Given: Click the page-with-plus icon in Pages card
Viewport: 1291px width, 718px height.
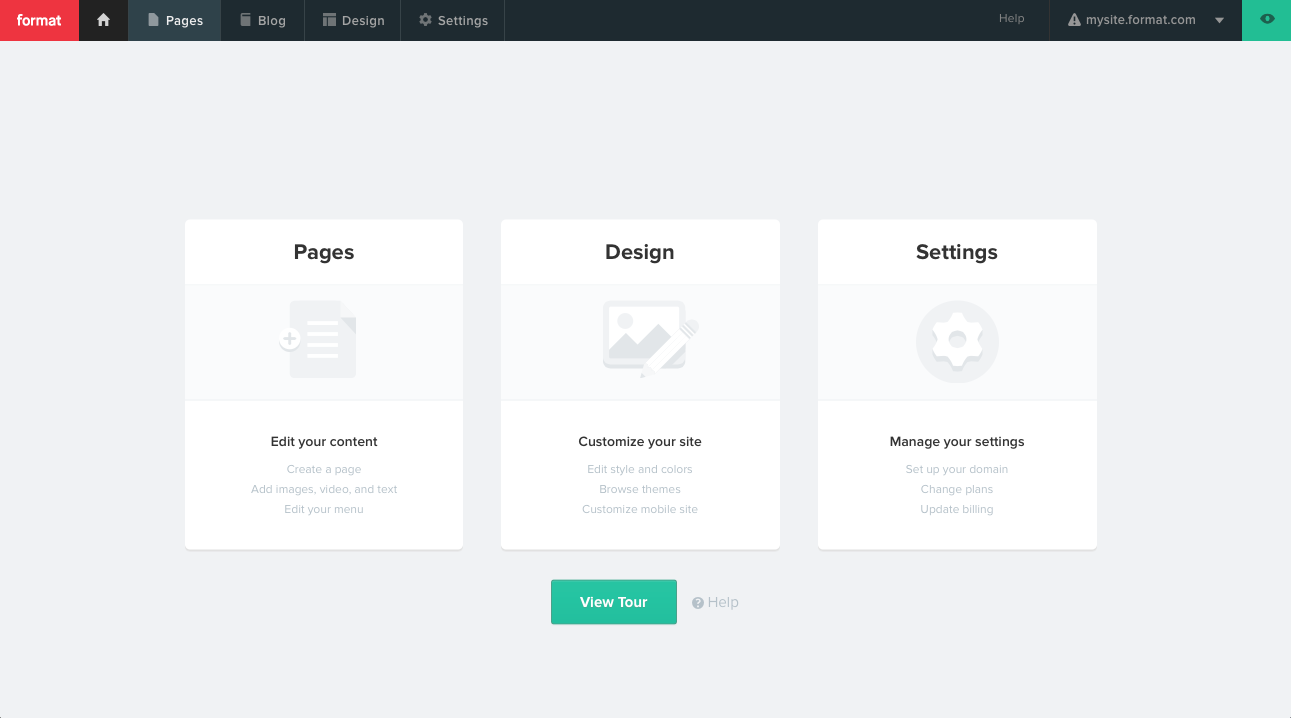Looking at the screenshot, I should 319,340.
